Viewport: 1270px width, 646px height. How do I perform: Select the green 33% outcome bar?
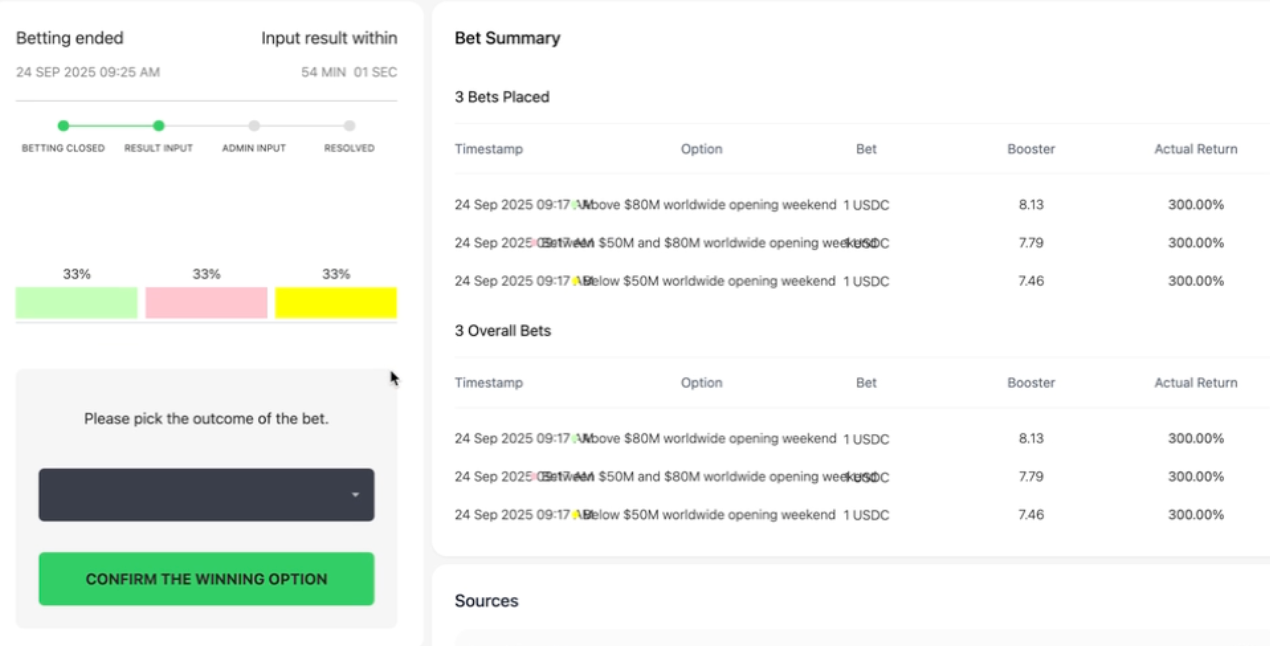[77, 303]
